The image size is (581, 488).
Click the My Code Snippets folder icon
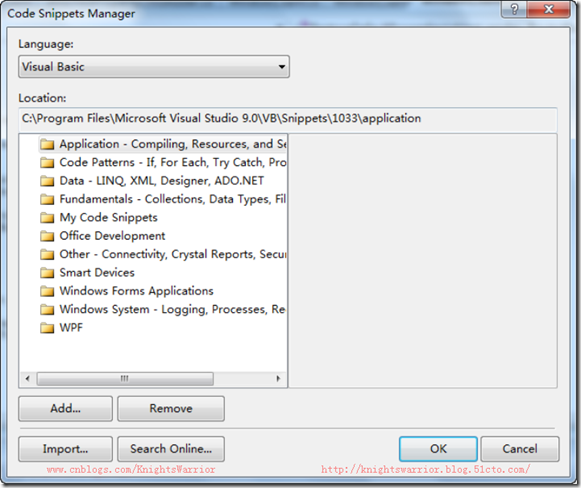(x=47, y=218)
